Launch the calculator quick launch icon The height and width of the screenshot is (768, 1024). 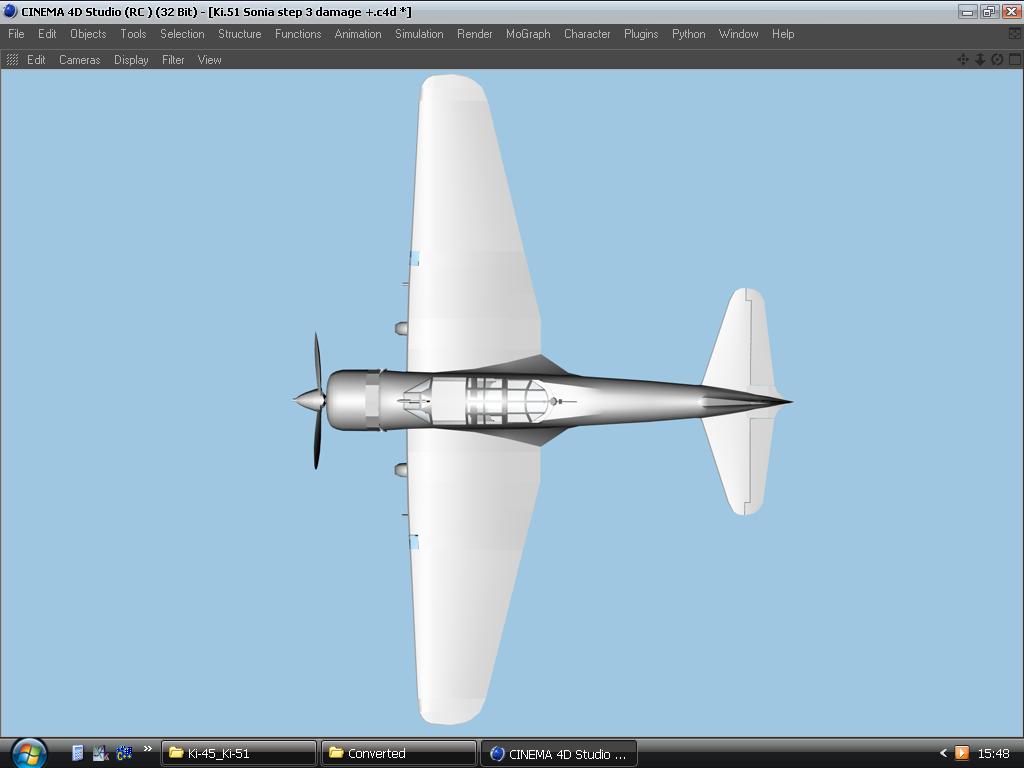[78, 753]
